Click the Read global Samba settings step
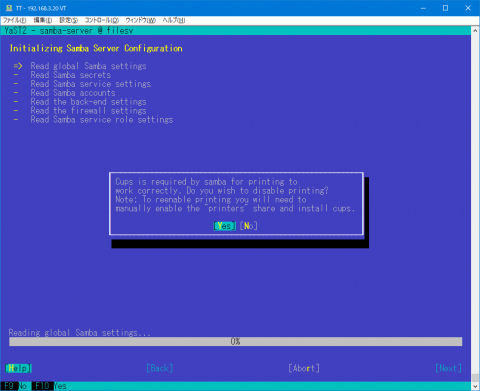480x391 pixels. click(88, 66)
